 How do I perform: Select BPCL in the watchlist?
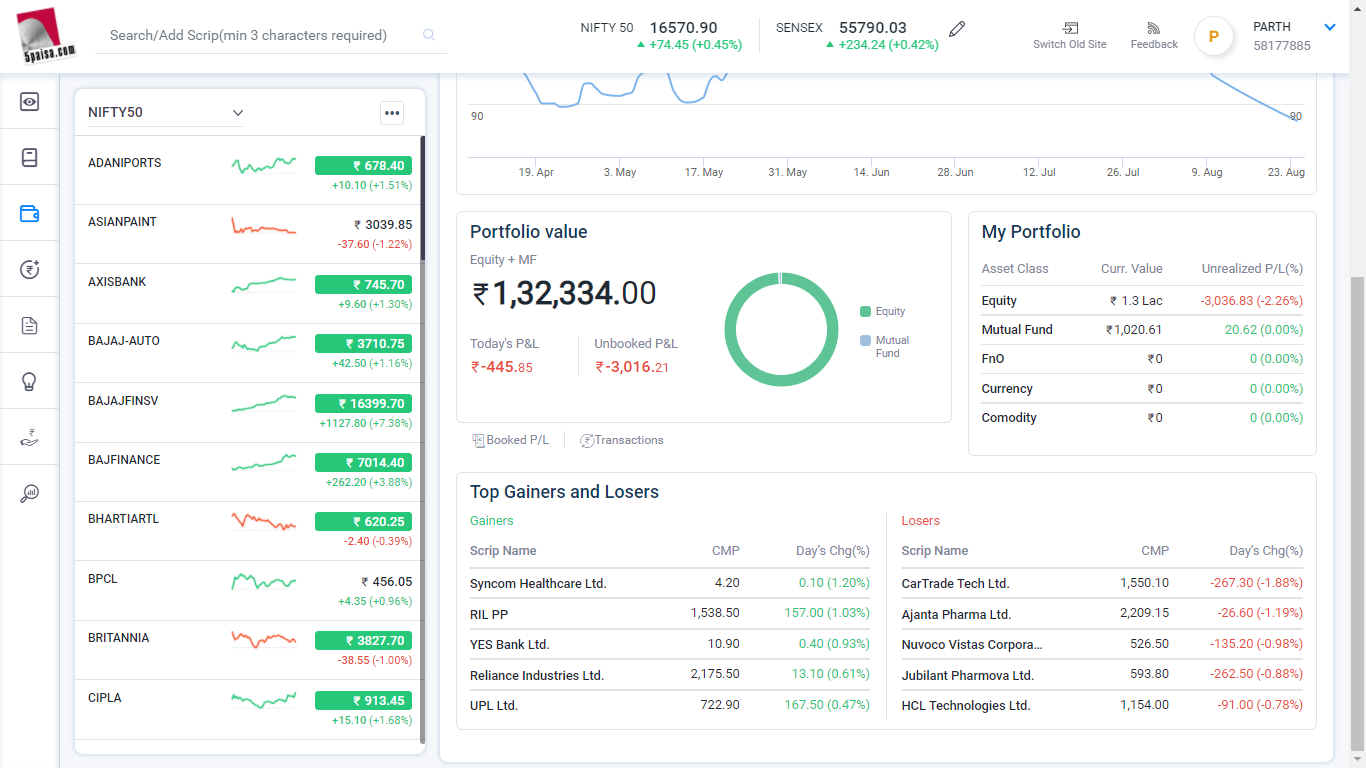pyautogui.click(x=104, y=579)
